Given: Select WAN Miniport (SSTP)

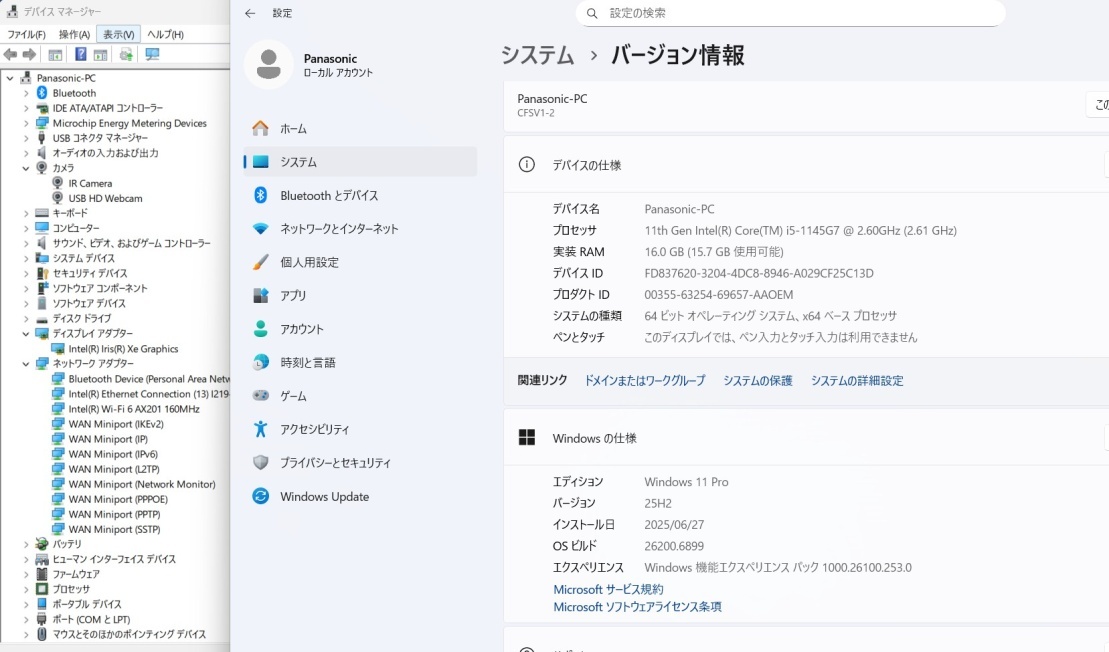Looking at the screenshot, I should (114, 529).
